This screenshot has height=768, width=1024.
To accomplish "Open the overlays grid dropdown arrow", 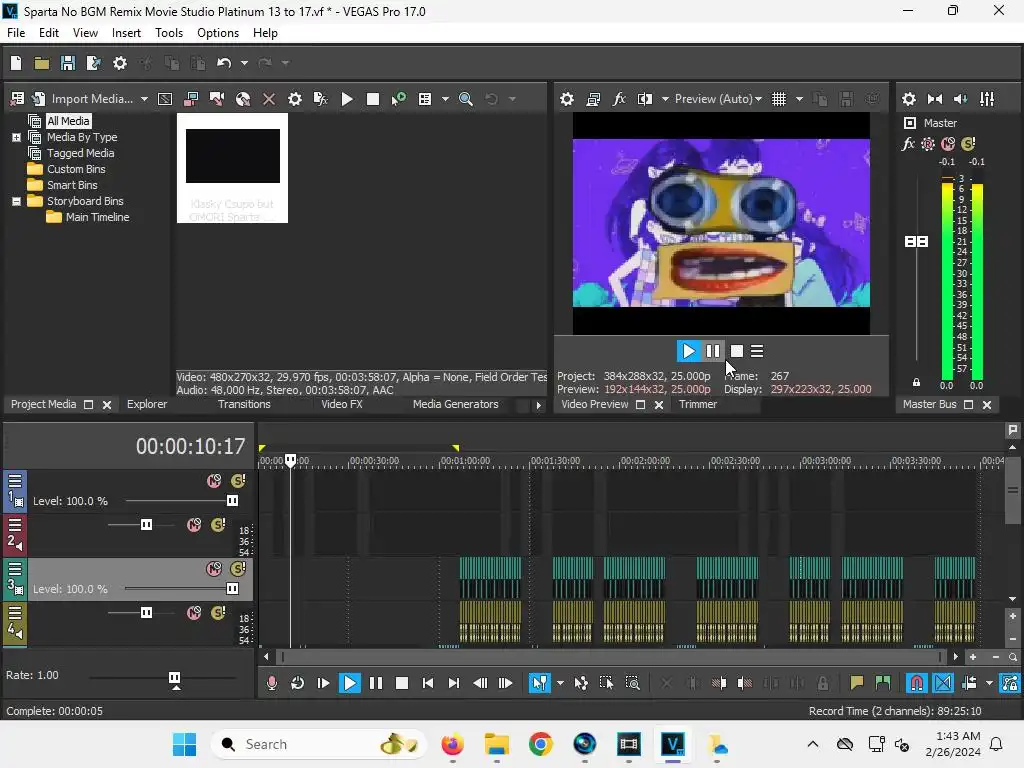I will coord(799,99).
